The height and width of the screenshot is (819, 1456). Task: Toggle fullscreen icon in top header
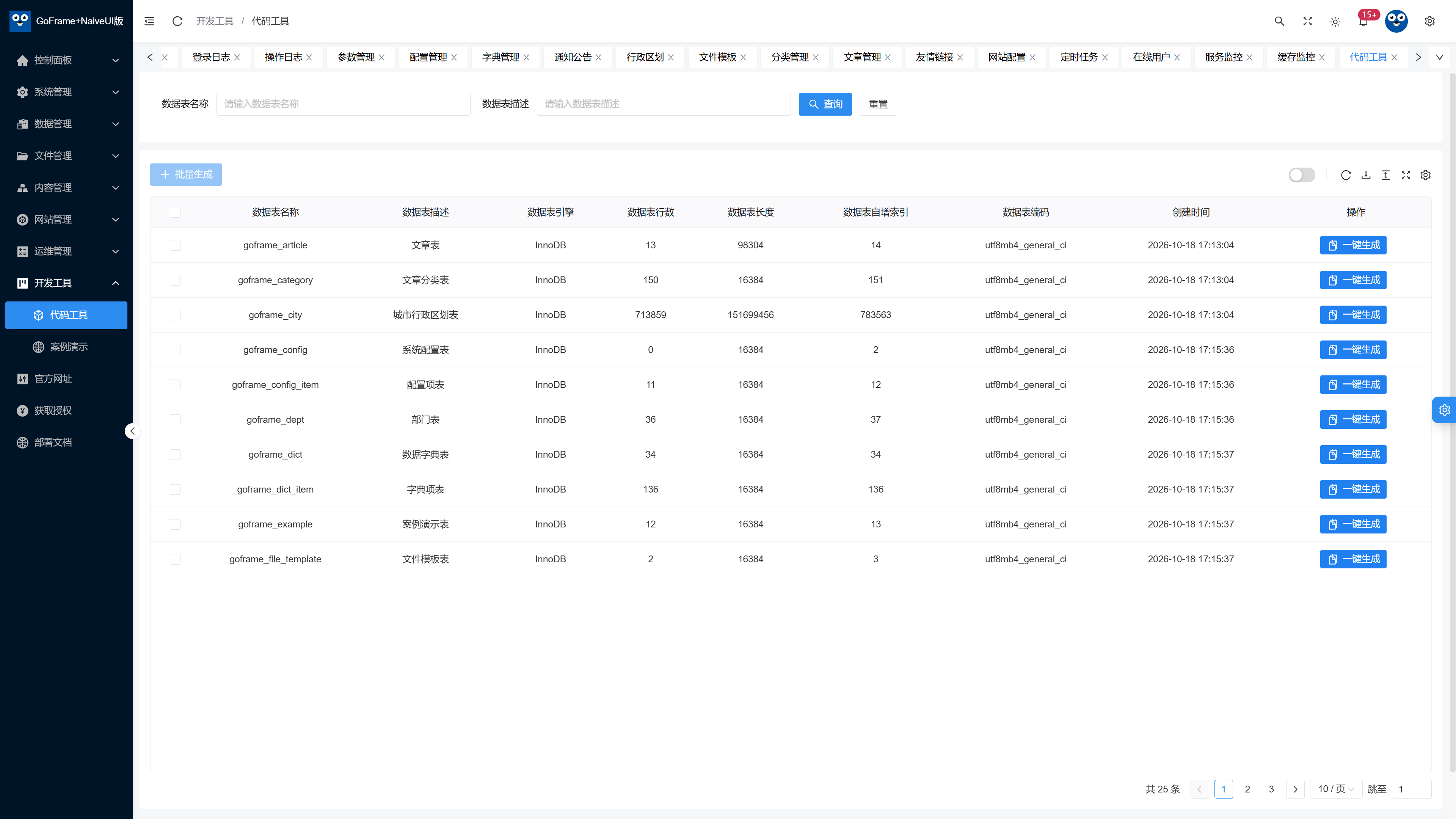point(1307,21)
